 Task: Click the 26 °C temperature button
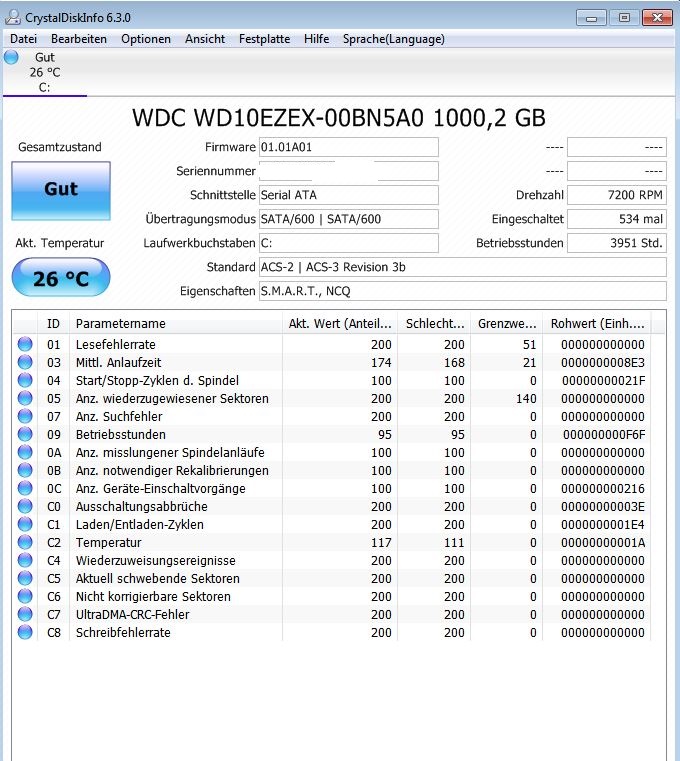pos(61,277)
